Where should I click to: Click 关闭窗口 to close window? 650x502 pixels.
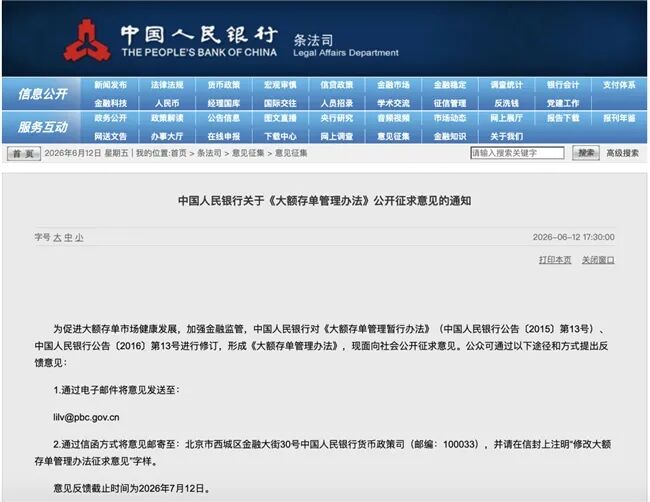click(598, 260)
